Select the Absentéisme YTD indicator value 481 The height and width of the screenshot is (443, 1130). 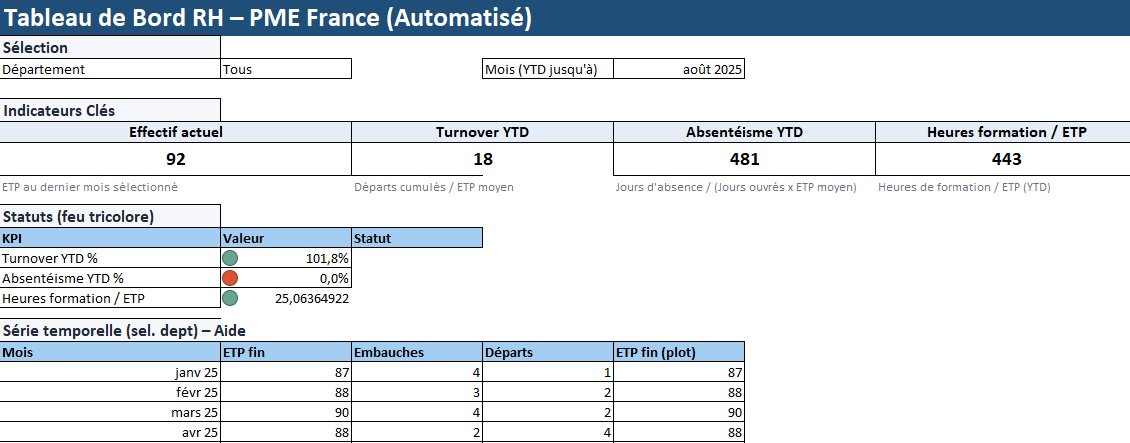pyautogui.click(x=744, y=159)
